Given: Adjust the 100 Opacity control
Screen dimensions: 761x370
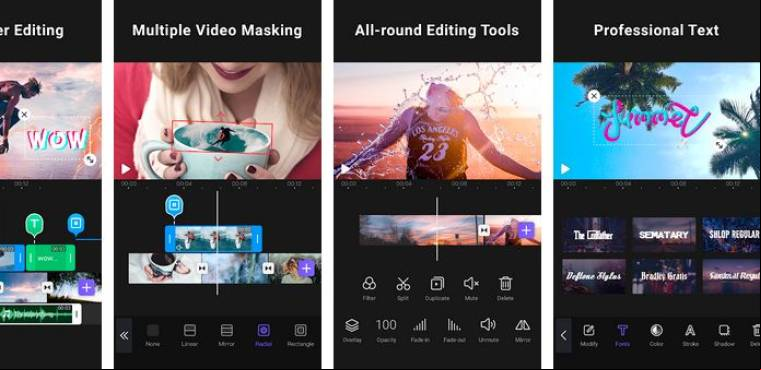Looking at the screenshot, I should (386, 325).
